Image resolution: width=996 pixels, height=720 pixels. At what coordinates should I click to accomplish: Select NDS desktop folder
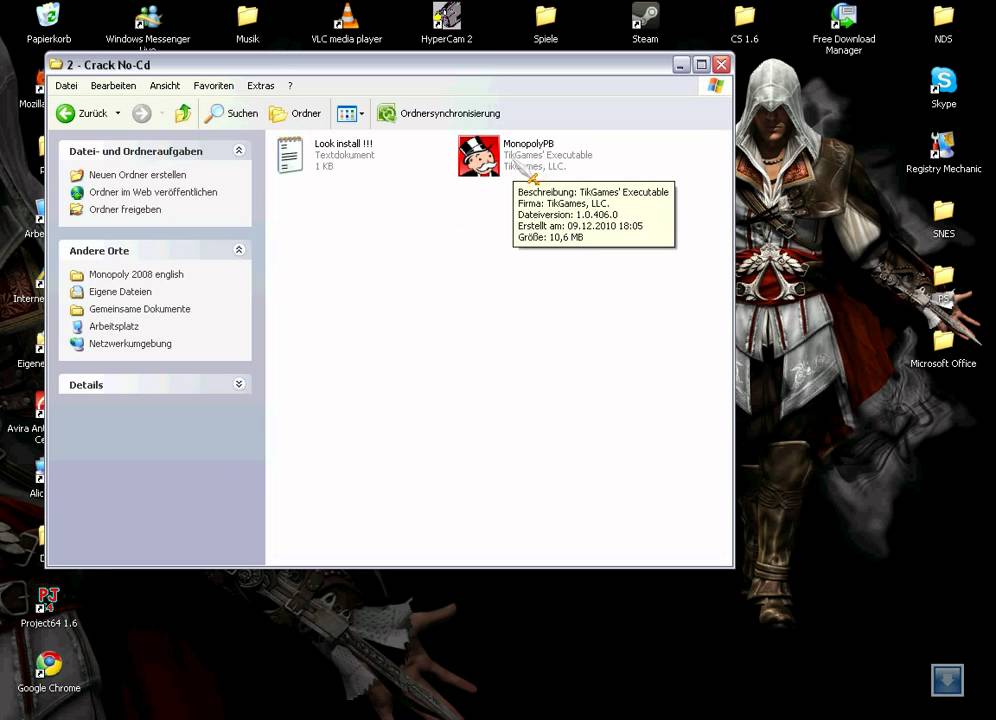tap(943, 23)
